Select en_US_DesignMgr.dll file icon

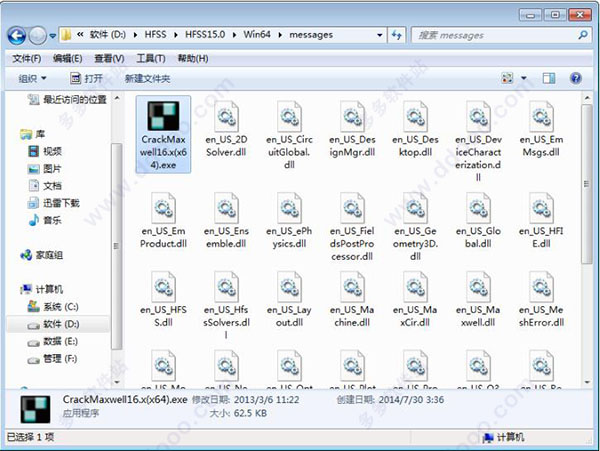pos(352,116)
